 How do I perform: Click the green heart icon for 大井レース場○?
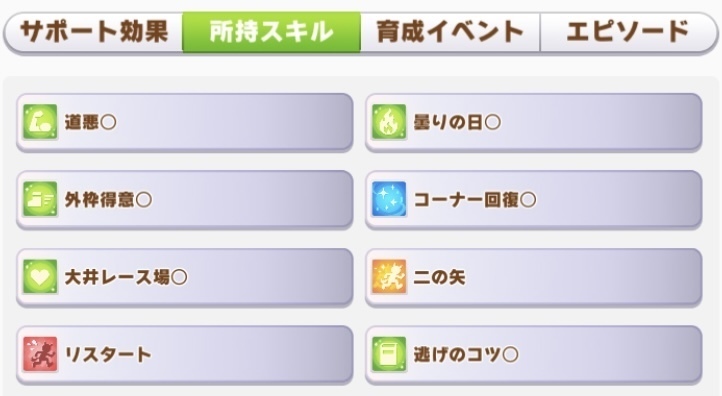(40, 277)
